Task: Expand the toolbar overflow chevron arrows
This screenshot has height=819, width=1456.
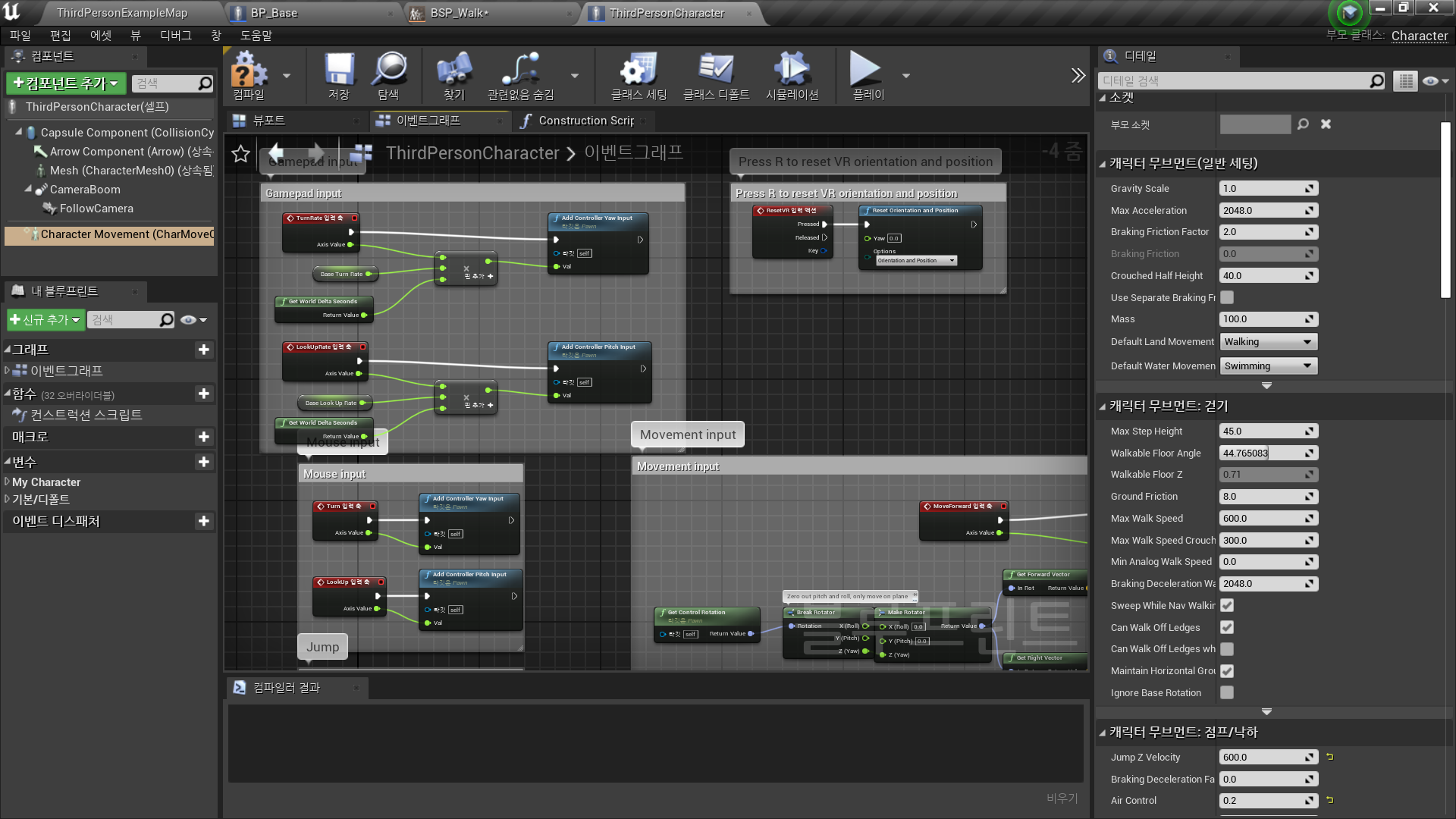Action: point(1078,75)
